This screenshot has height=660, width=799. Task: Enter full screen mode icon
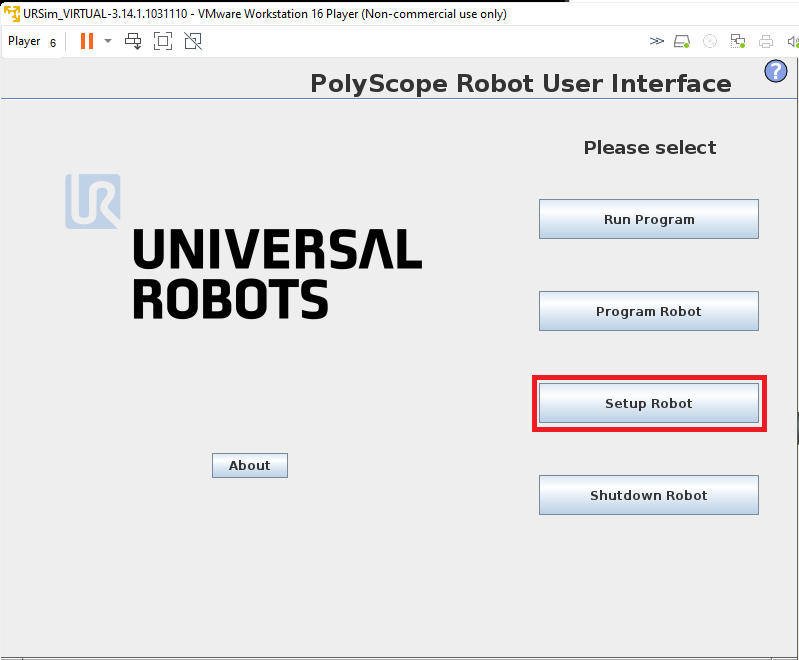click(163, 41)
